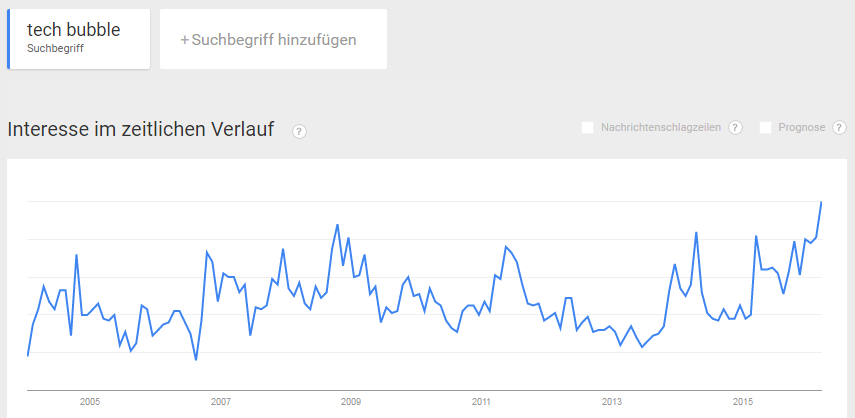Image resolution: width=855 pixels, height=418 pixels.
Task: Click the 2007 label on the time axis
Action: (x=220, y=402)
